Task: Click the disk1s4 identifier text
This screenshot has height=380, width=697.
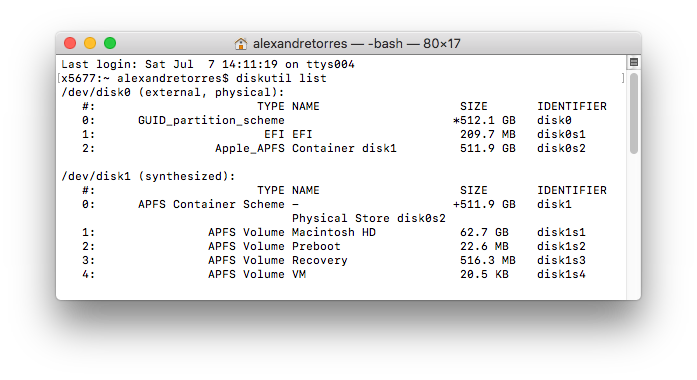Action: (561, 274)
